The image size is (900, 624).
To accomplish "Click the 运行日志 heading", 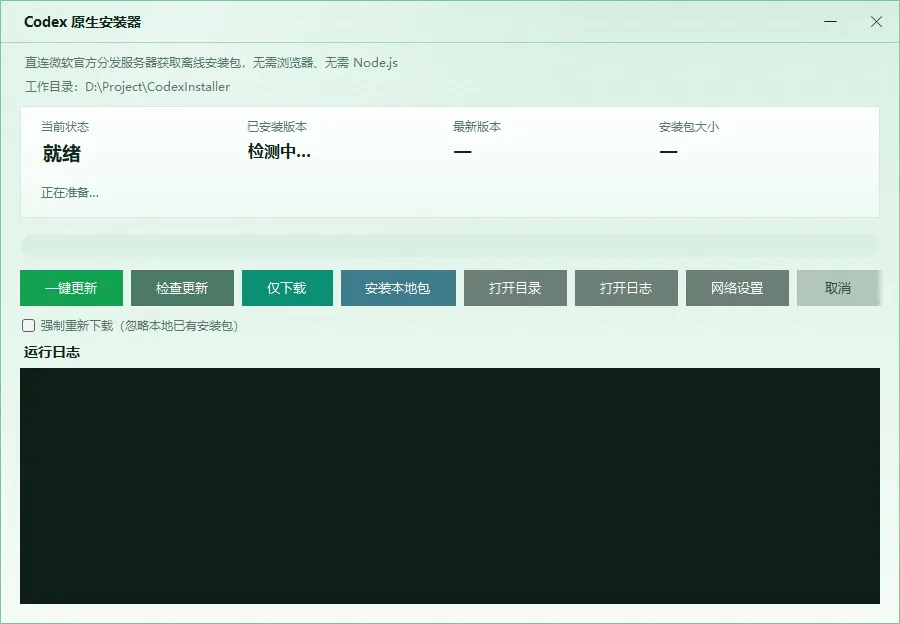I will [x=52, y=352].
